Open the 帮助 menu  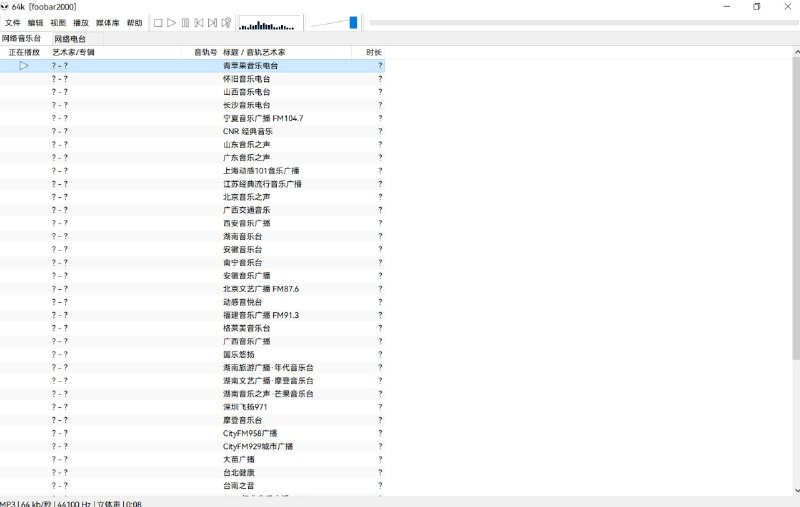[135, 23]
